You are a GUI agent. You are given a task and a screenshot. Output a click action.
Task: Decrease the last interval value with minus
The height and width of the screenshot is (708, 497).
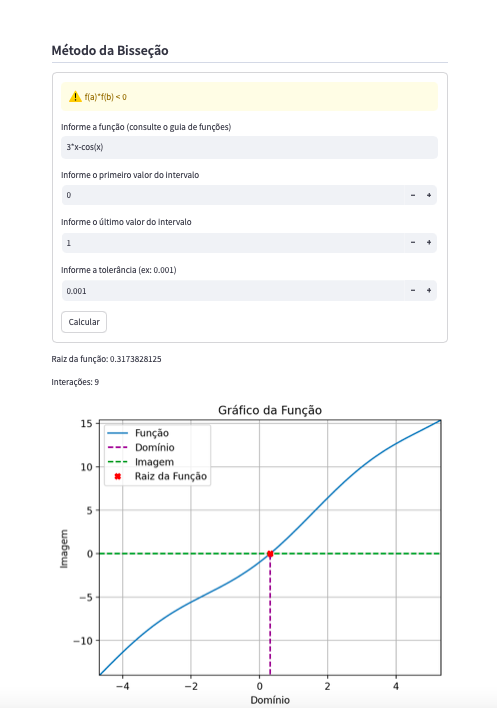point(413,243)
